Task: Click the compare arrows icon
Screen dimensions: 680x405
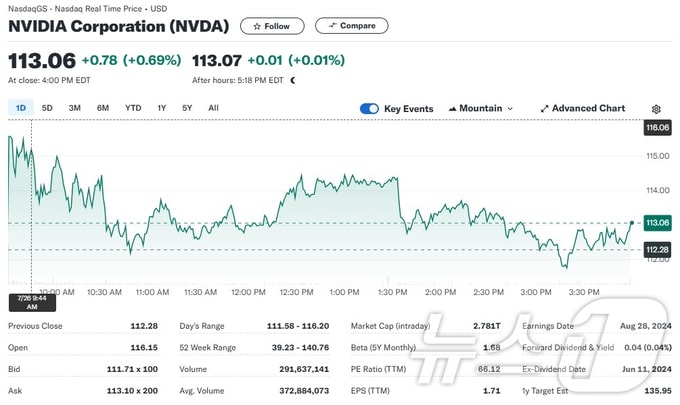Action: [x=333, y=26]
